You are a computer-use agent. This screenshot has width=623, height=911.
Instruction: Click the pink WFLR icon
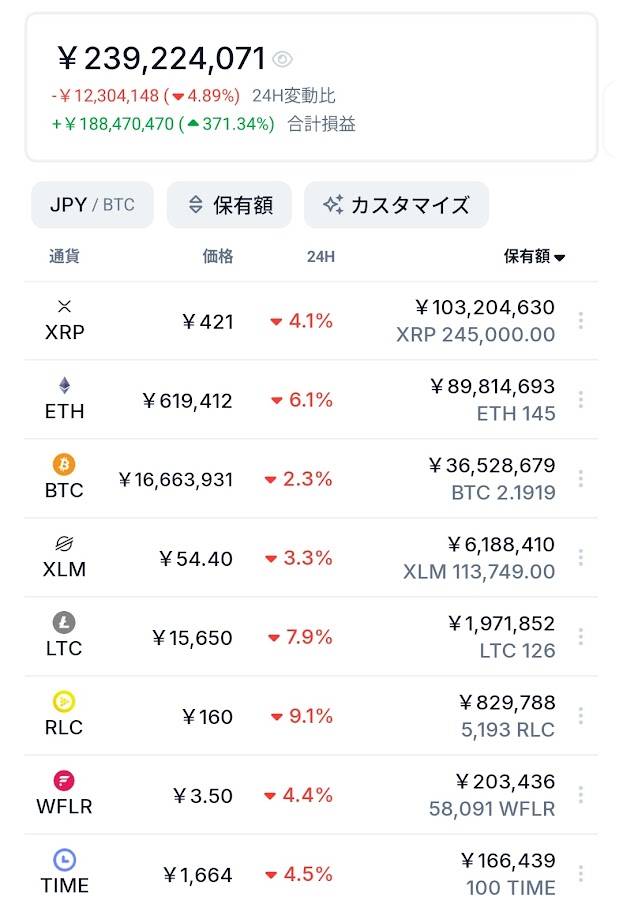point(65,780)
